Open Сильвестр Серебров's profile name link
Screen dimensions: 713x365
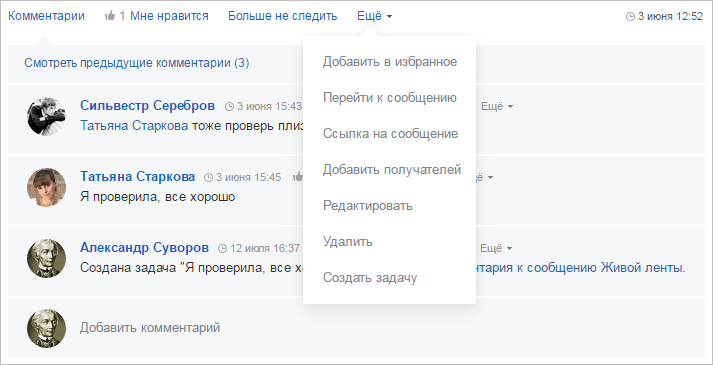(x=147, y=105)
